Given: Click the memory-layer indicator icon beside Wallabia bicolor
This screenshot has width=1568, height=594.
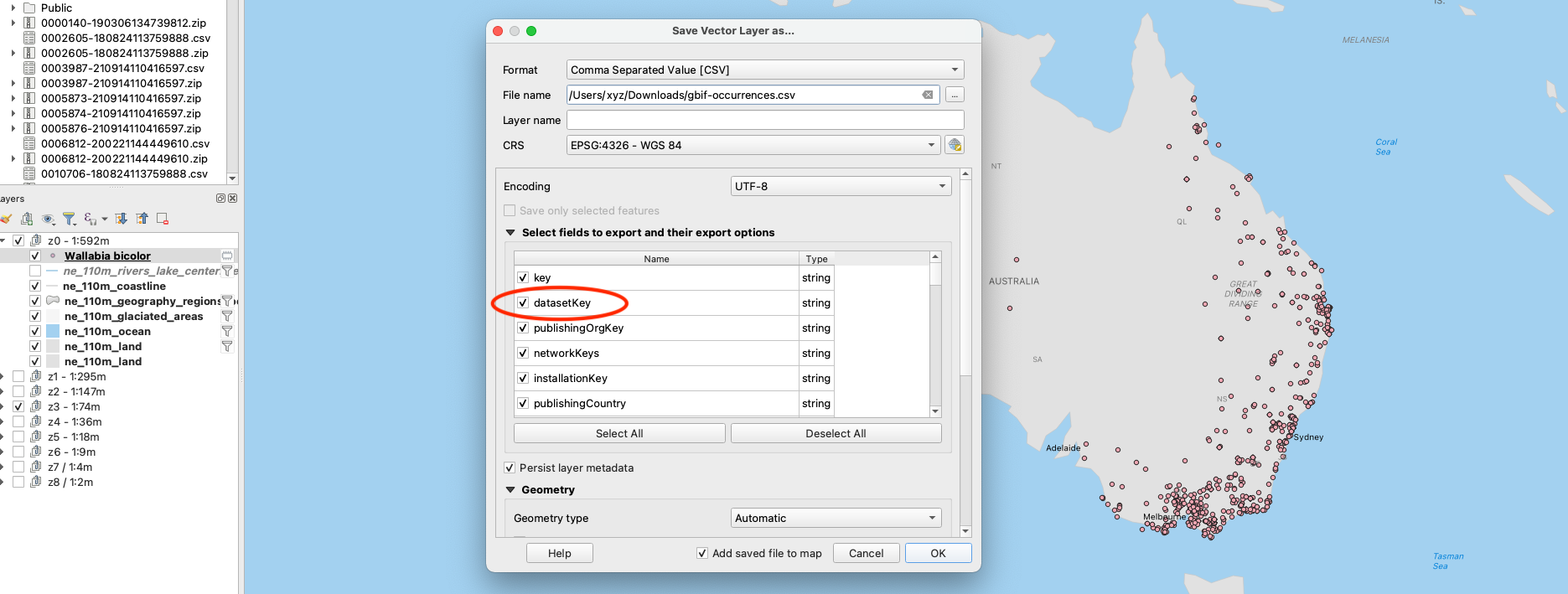Looking at the screenshot, I should point(226,256).
